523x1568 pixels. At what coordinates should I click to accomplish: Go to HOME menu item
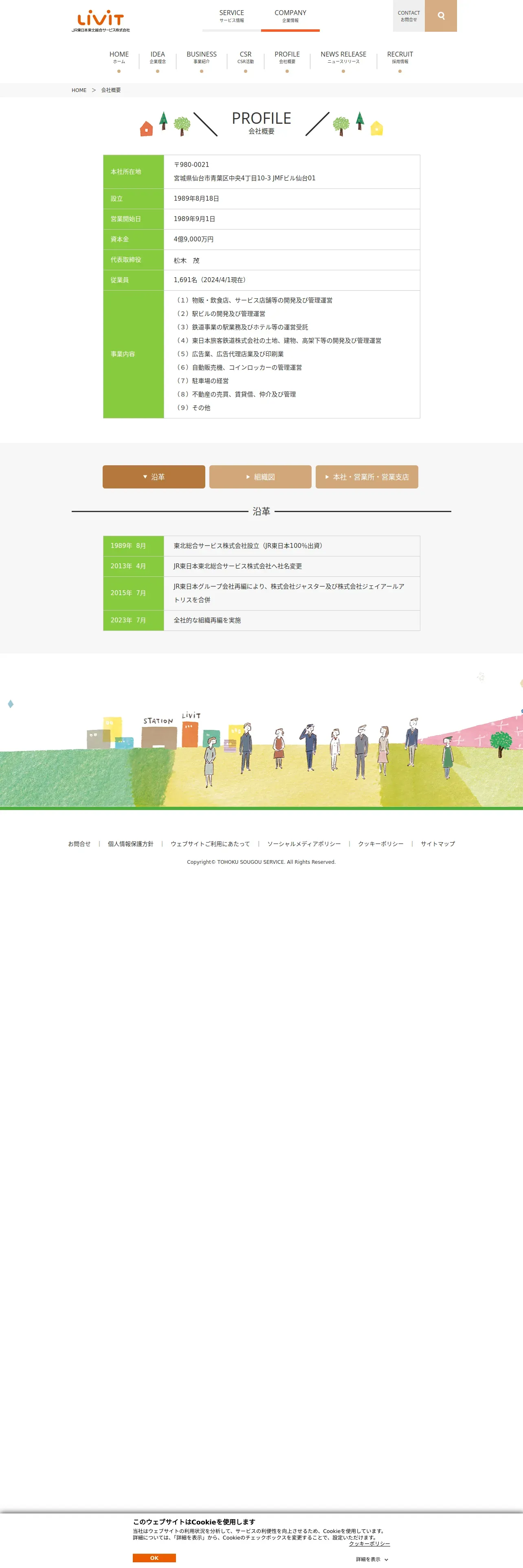119,58
